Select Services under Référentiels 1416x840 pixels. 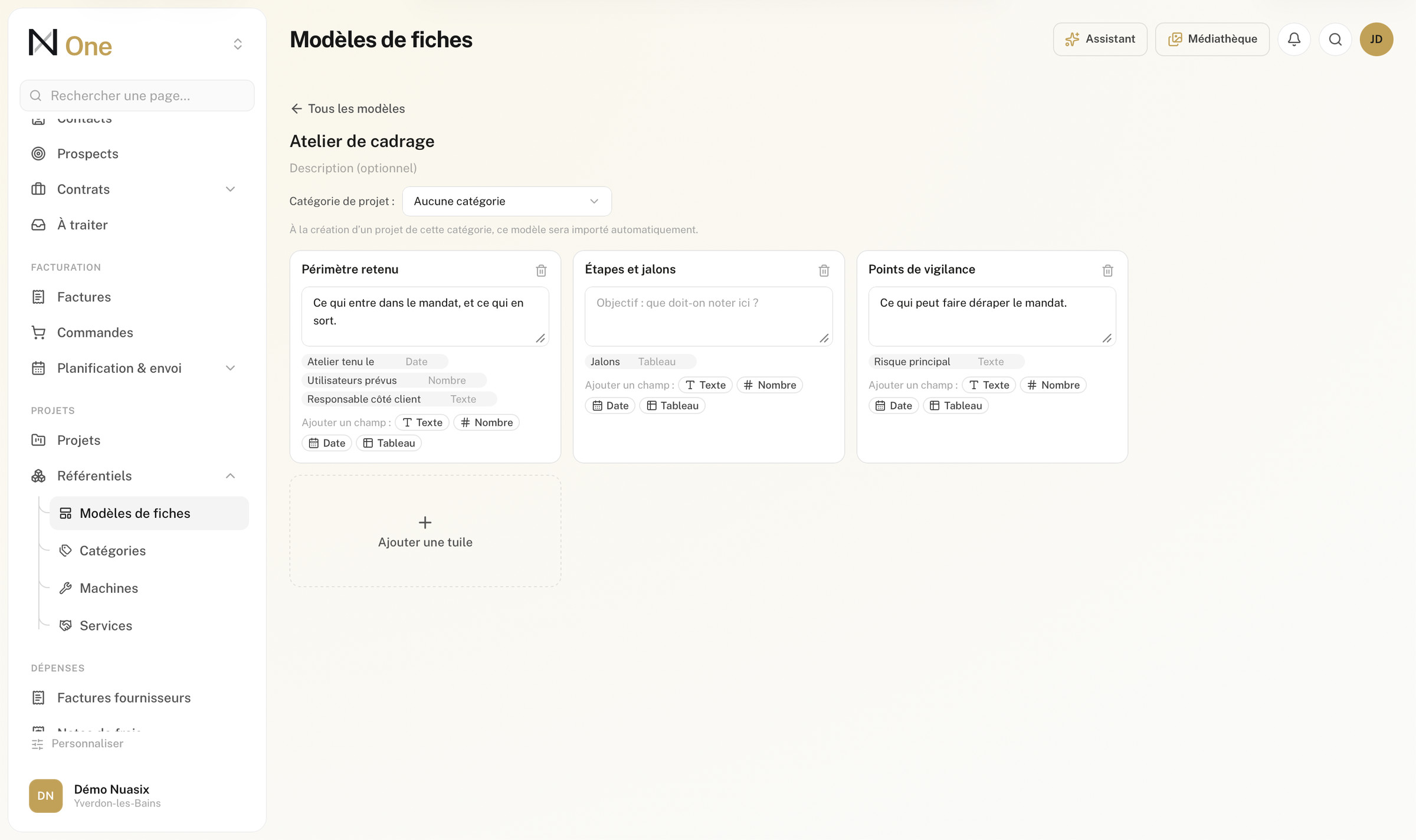(149, 625)
